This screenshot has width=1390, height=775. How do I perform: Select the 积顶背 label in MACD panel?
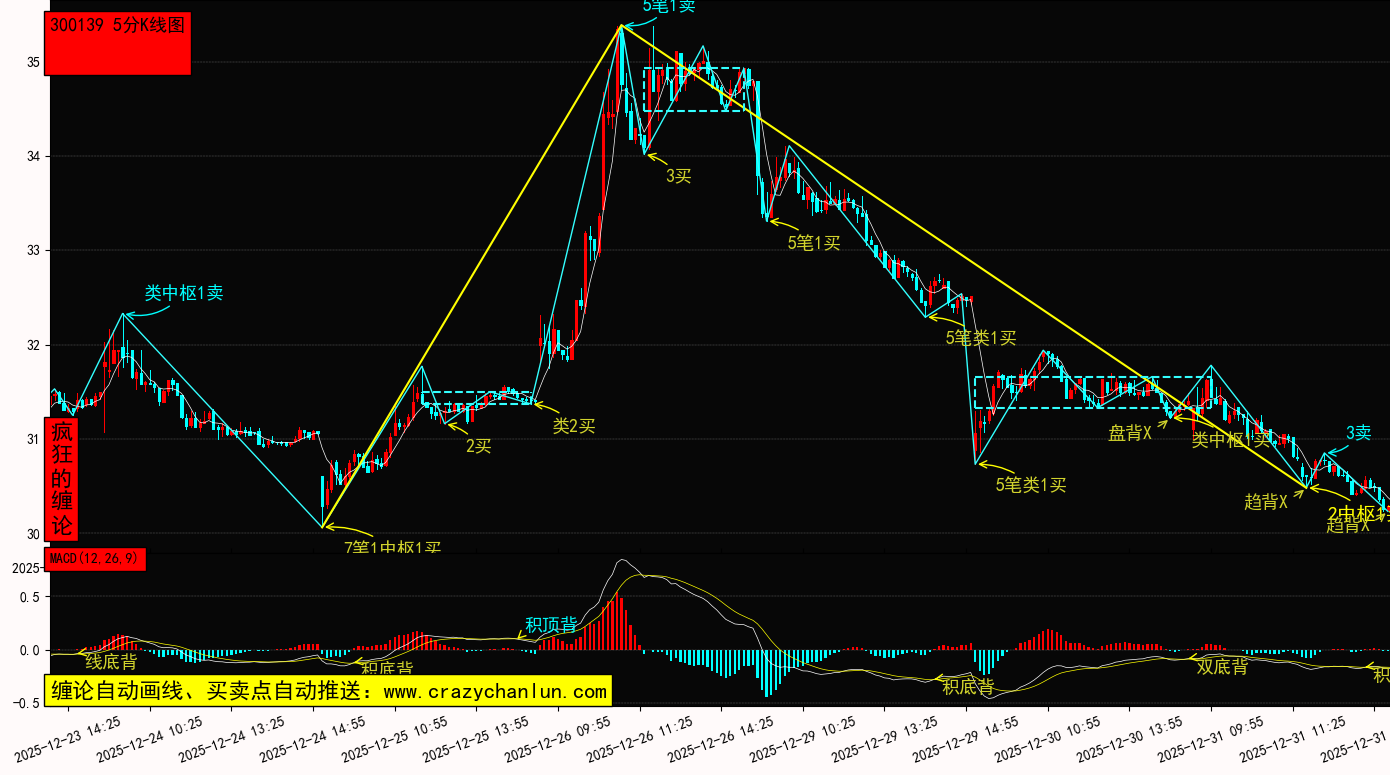552,626
